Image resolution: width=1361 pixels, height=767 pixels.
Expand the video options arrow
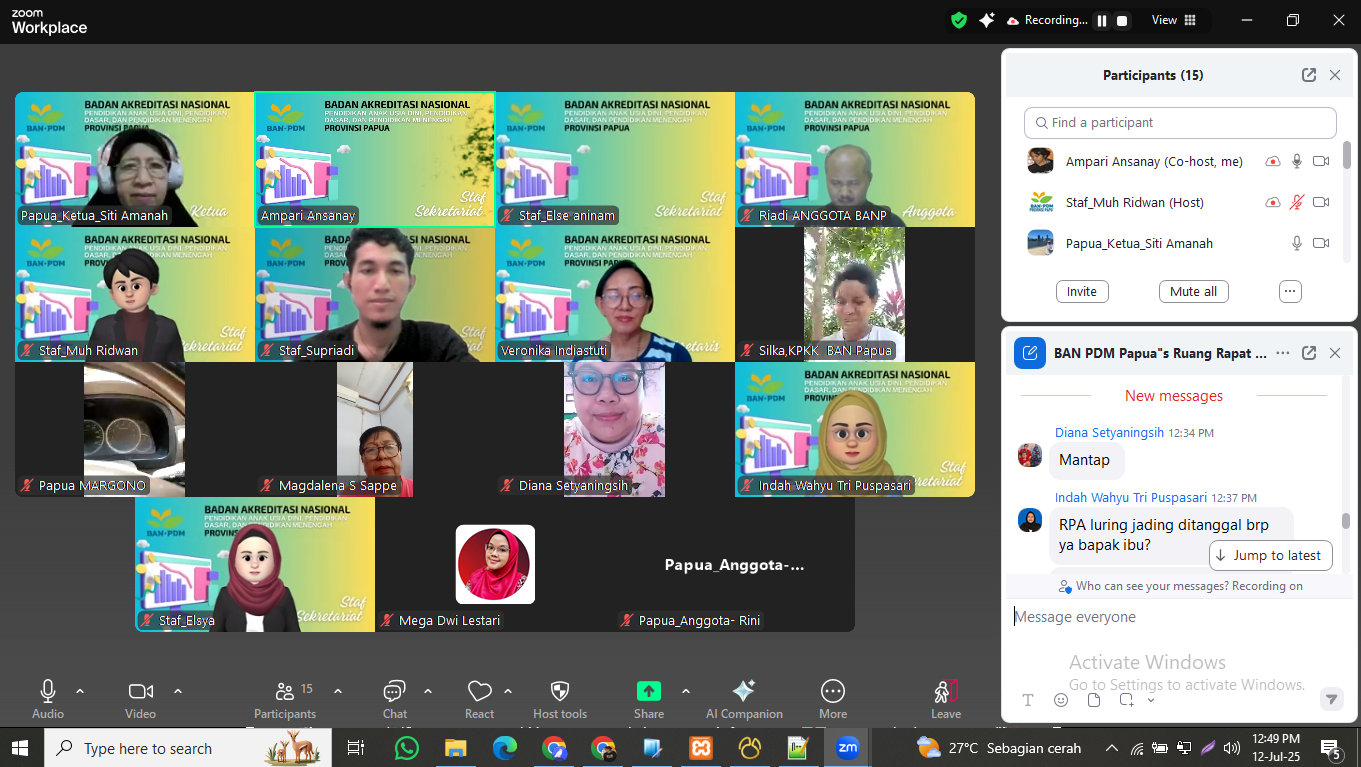178,691
